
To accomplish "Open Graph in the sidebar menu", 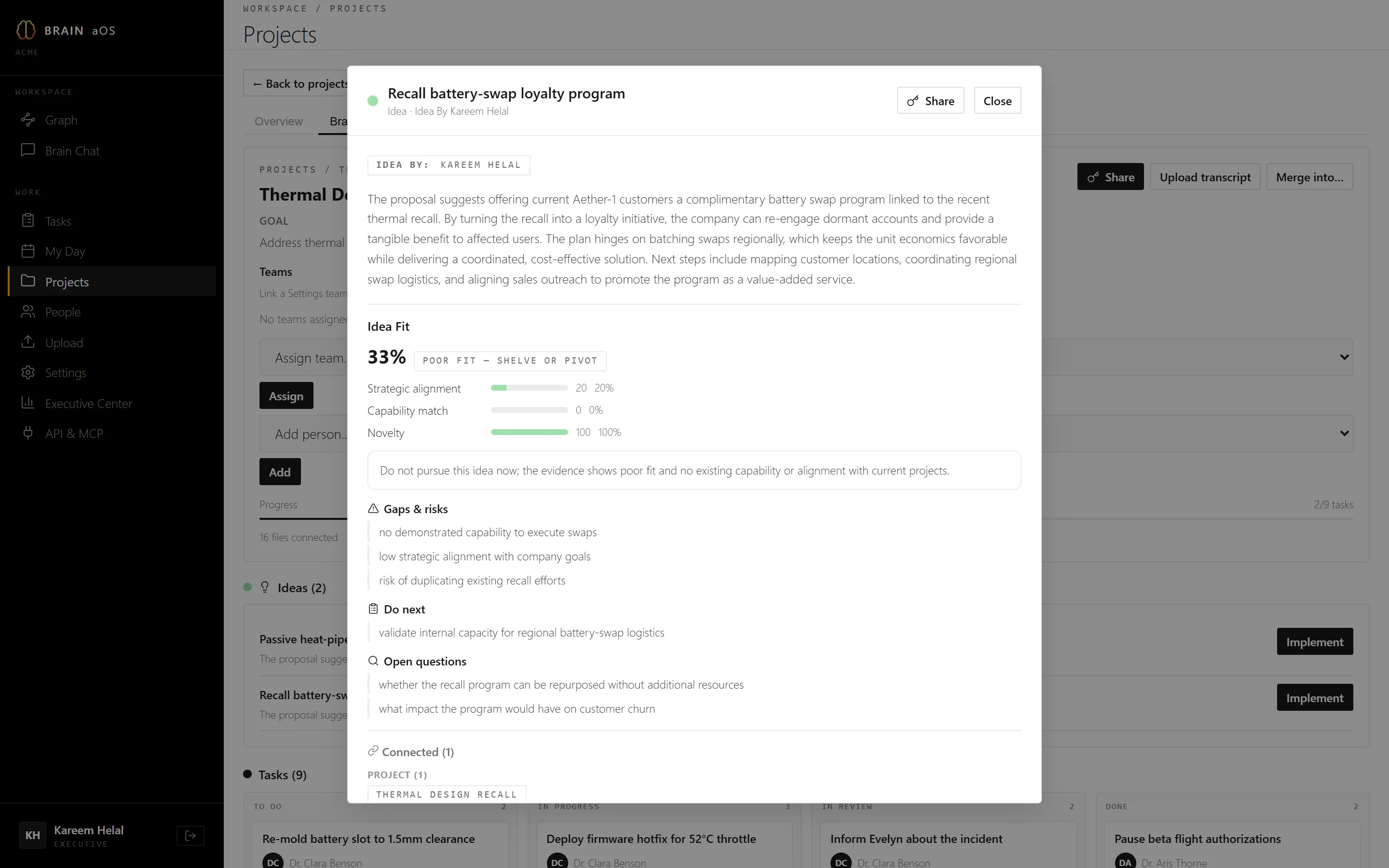I will point(112,120).
